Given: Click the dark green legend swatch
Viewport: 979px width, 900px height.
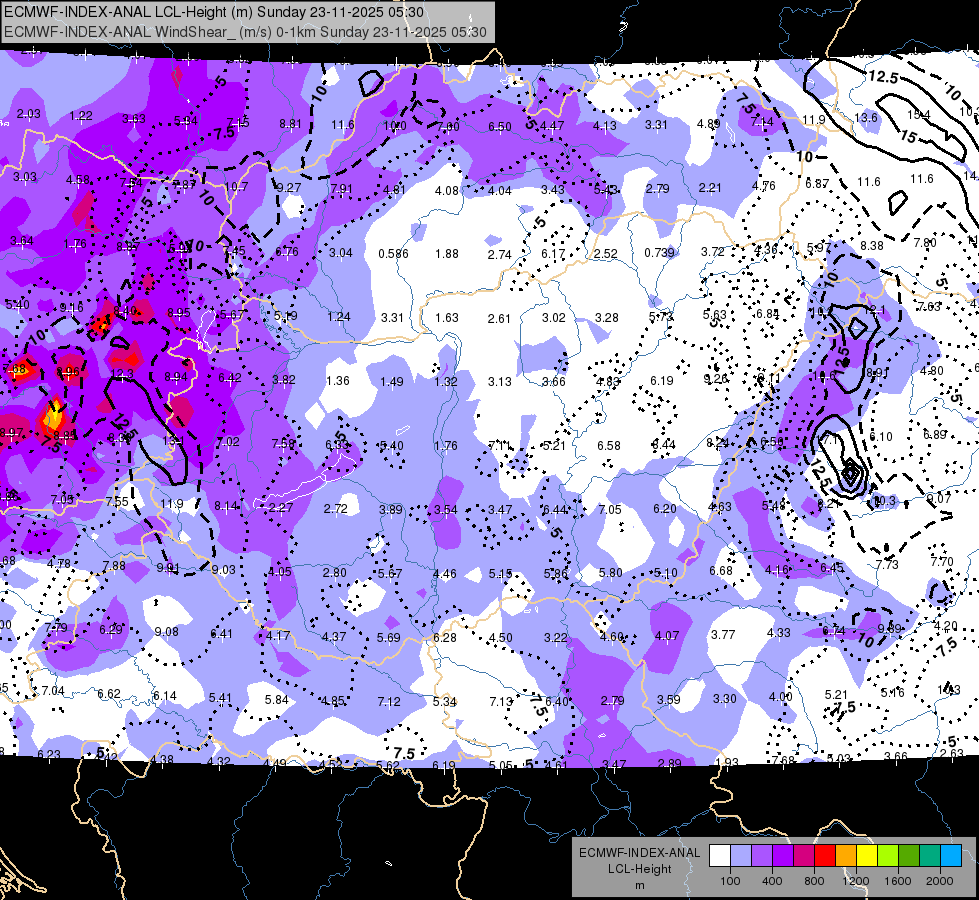Looking at the screenshot, I should tap(909, 856).
